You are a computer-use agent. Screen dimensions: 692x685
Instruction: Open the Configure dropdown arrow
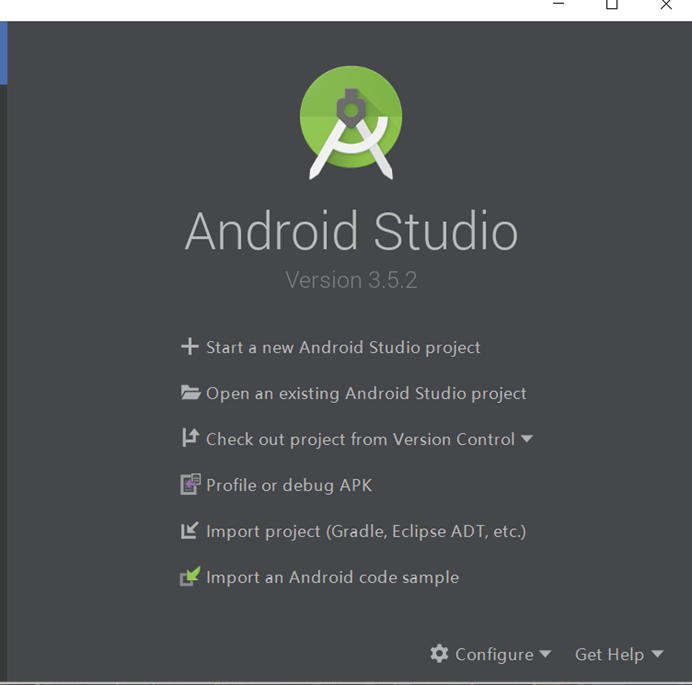[545, 654]
